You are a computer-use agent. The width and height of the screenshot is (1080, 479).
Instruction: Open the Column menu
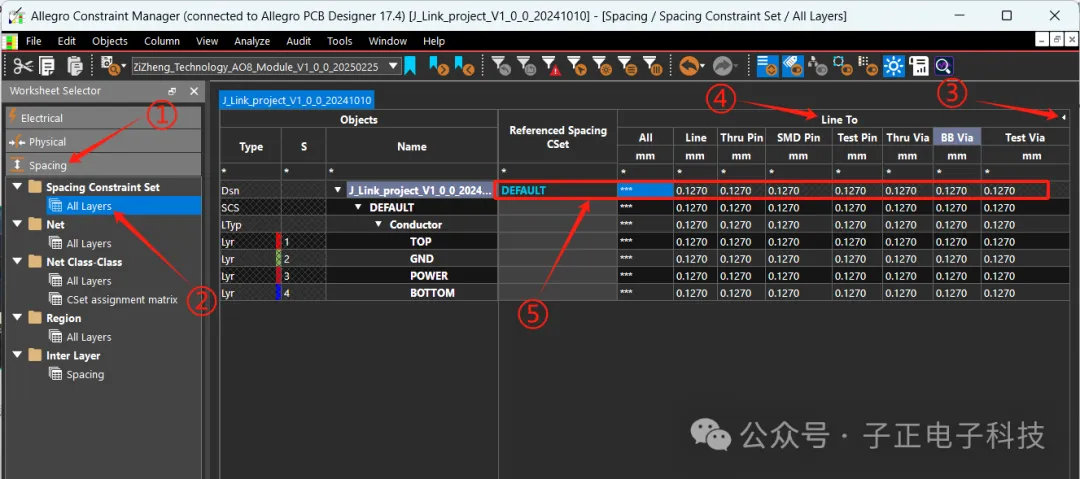pos(162,41)
